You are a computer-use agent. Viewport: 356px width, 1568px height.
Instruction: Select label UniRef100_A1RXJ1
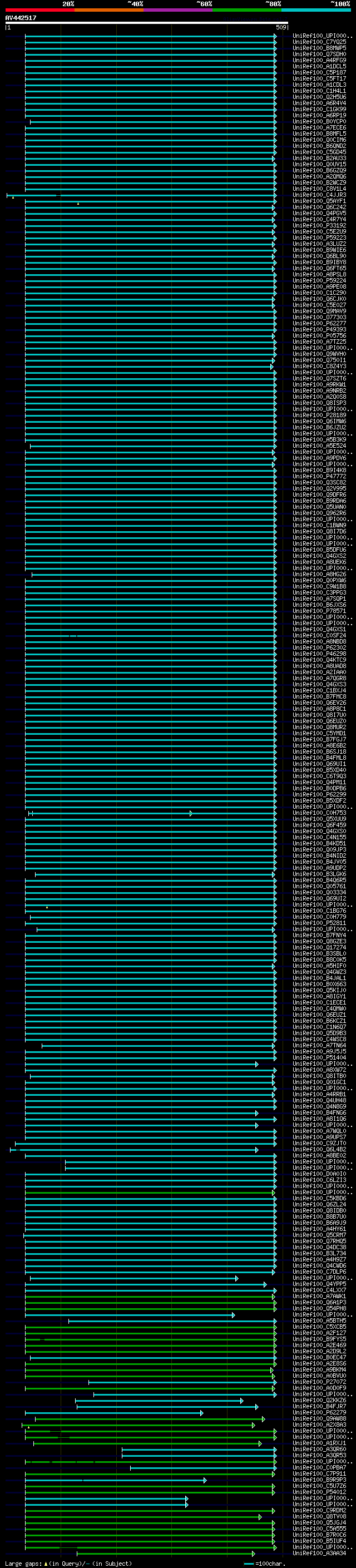pyautogui.click(x=319, y=1443)
